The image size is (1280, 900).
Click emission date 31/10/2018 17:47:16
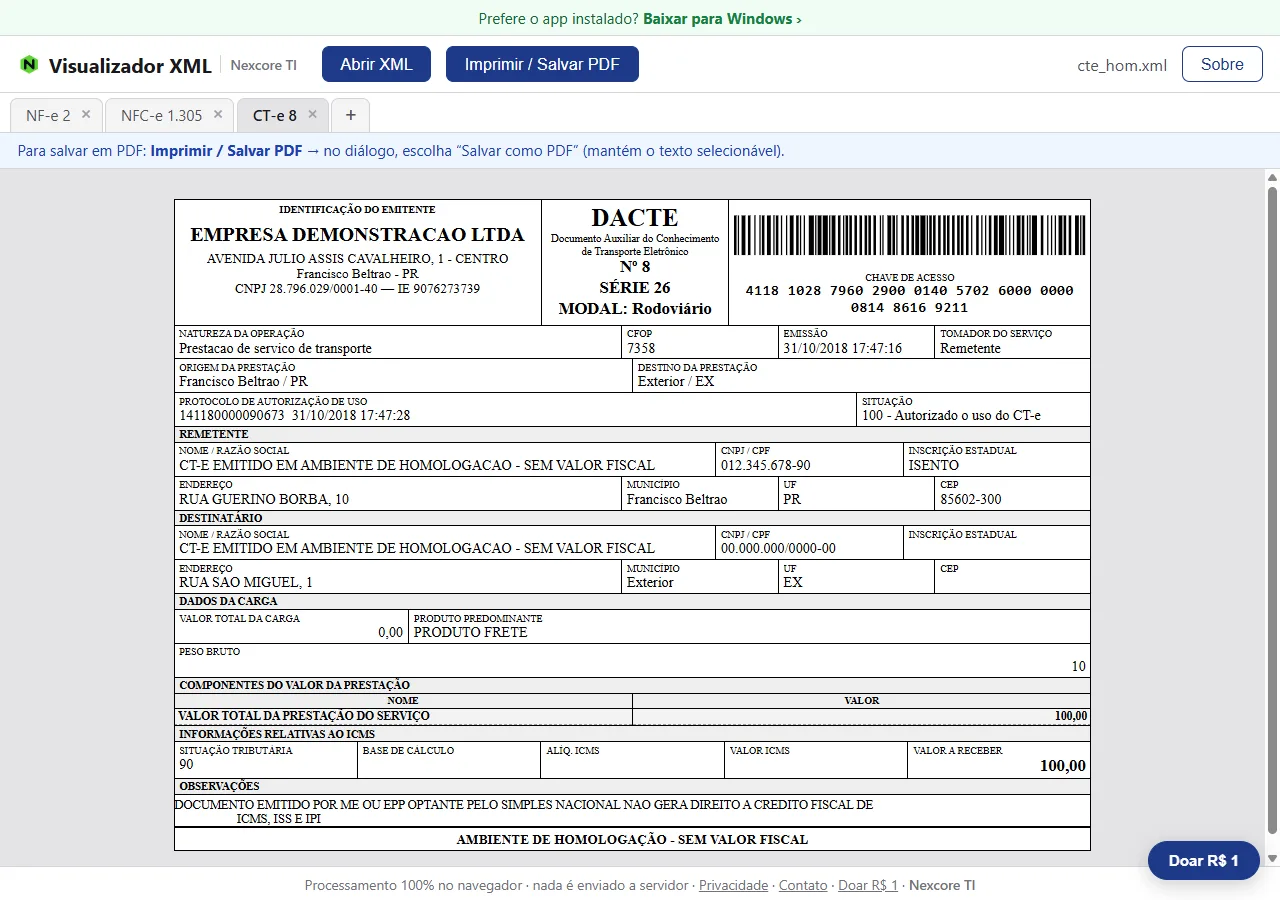(x=843, y=349)
